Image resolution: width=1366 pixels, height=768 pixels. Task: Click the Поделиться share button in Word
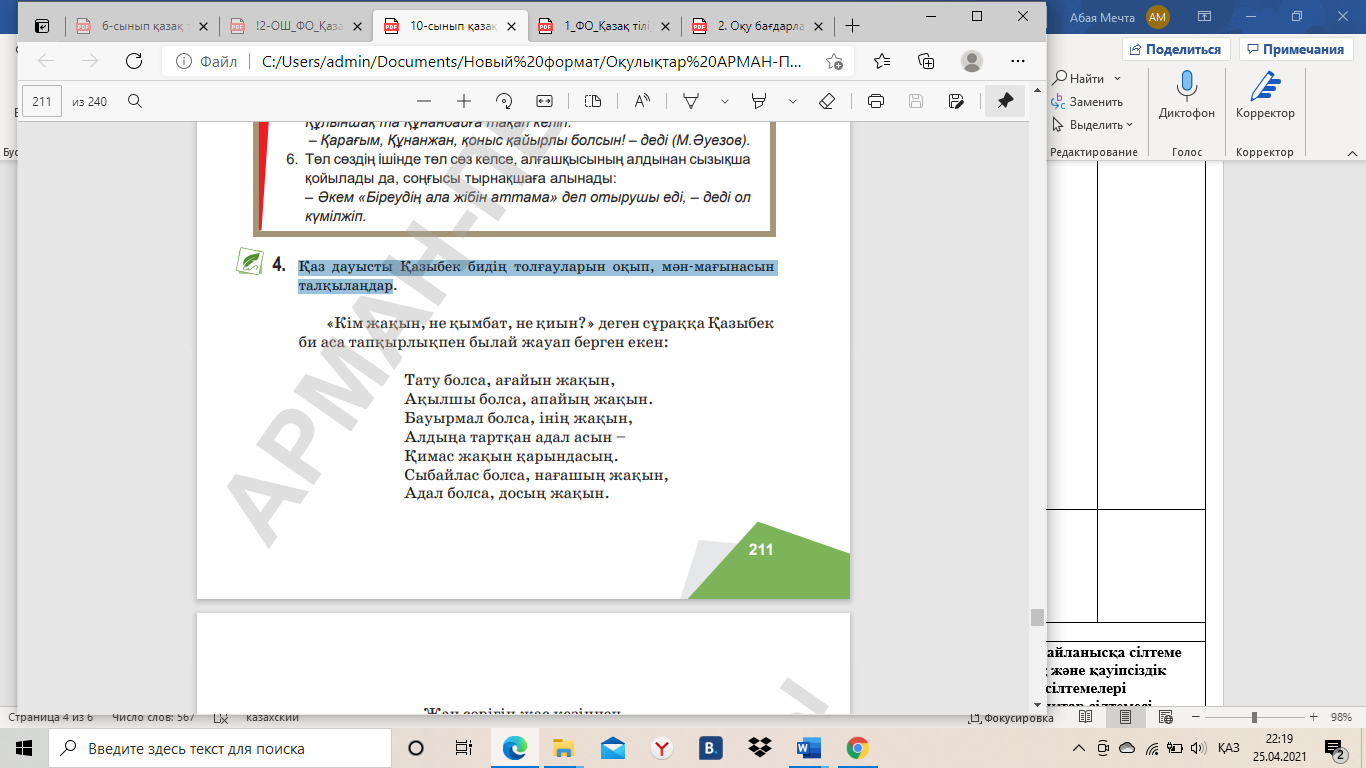1175,49
